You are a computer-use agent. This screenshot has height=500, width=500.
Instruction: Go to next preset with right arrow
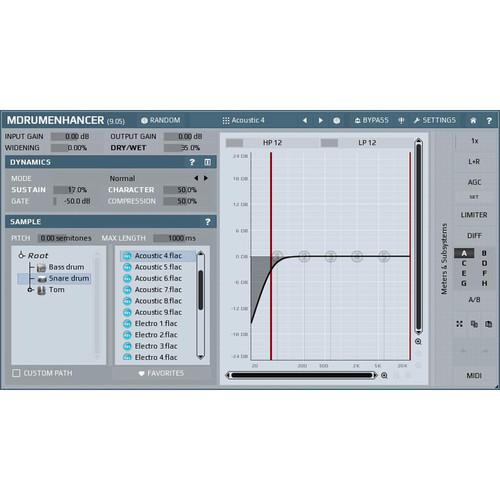coord(321,120)
